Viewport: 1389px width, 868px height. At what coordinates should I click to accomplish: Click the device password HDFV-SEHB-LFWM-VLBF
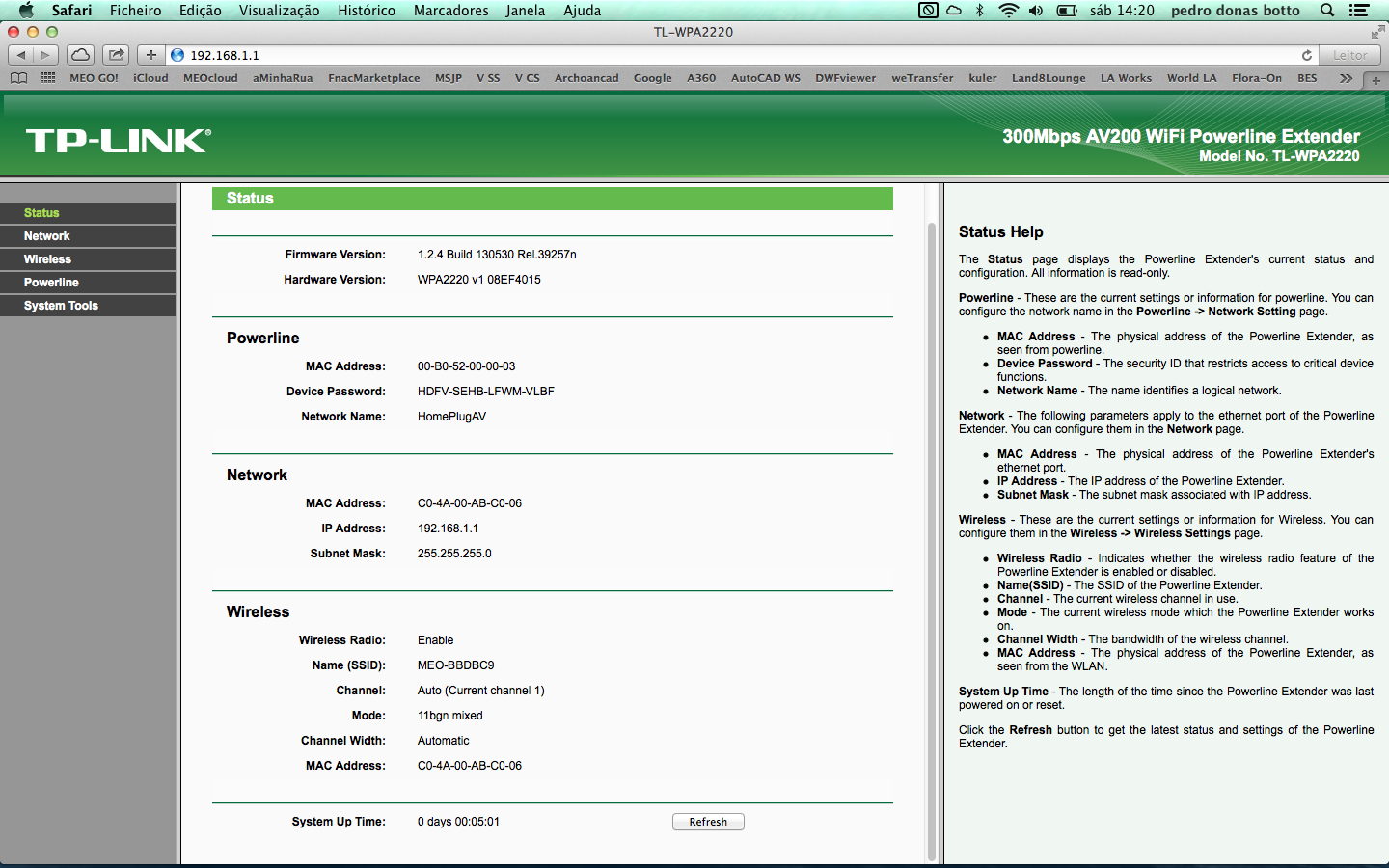pyautogui.click(x=486, y=392)
